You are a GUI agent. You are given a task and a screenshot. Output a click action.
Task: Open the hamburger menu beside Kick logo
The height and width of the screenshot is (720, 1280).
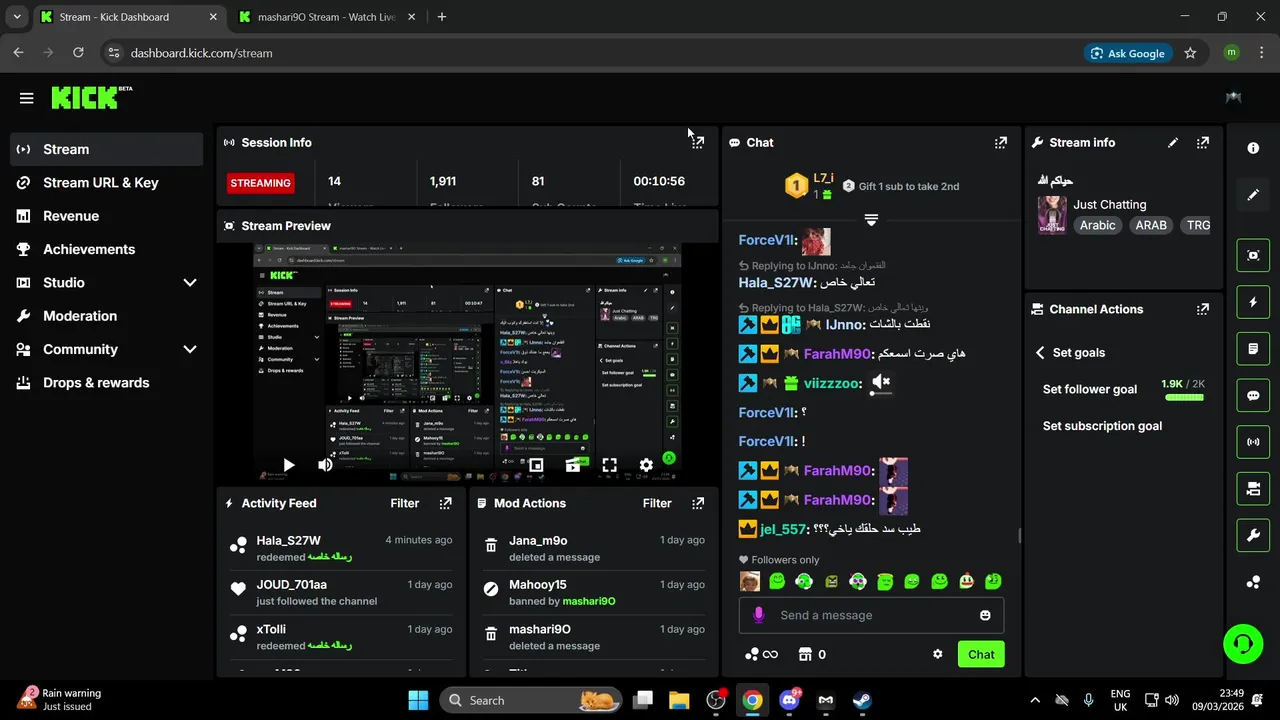pyautogui.click(x=26, y=98)
